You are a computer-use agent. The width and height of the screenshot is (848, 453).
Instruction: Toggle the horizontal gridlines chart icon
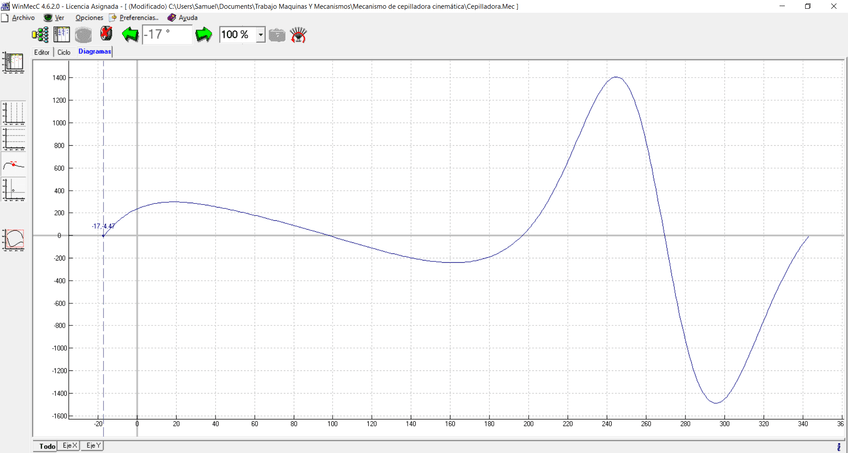[14, 139]
